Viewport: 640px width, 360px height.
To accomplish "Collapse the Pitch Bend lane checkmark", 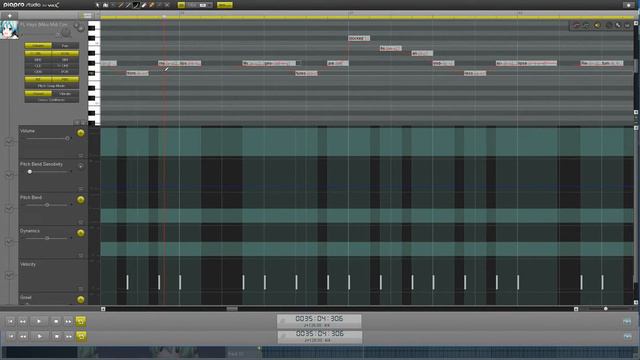I will [9, 209].
